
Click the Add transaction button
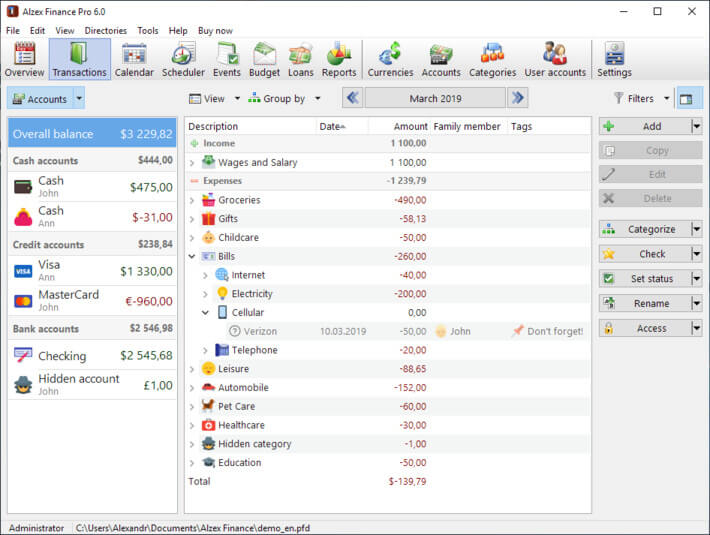point(645,126)
